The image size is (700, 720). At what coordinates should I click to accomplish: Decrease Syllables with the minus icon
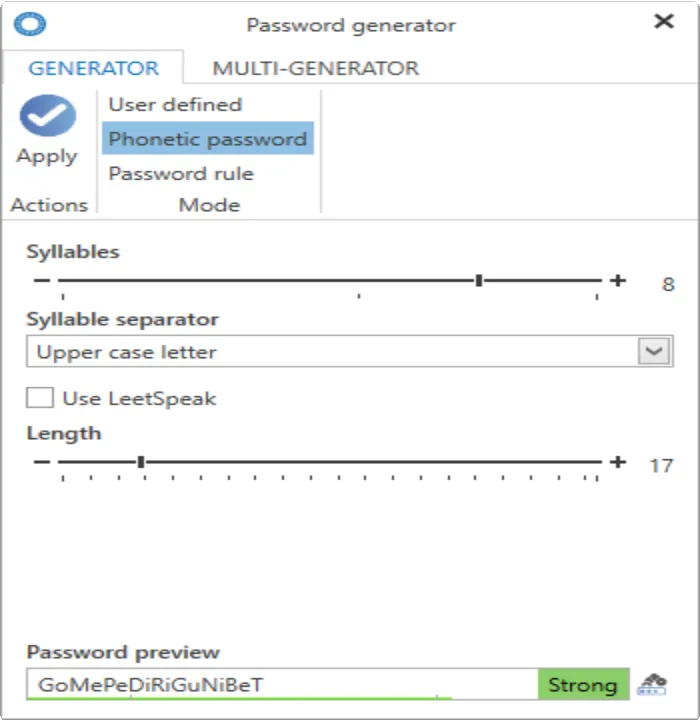coord(42,280)
